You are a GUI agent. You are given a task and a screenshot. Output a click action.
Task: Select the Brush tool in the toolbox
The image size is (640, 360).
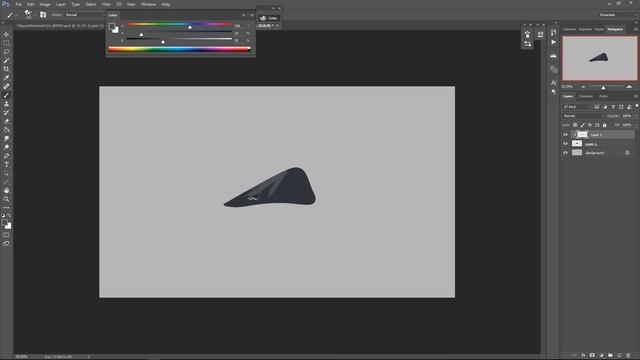(x=6, y=95)
